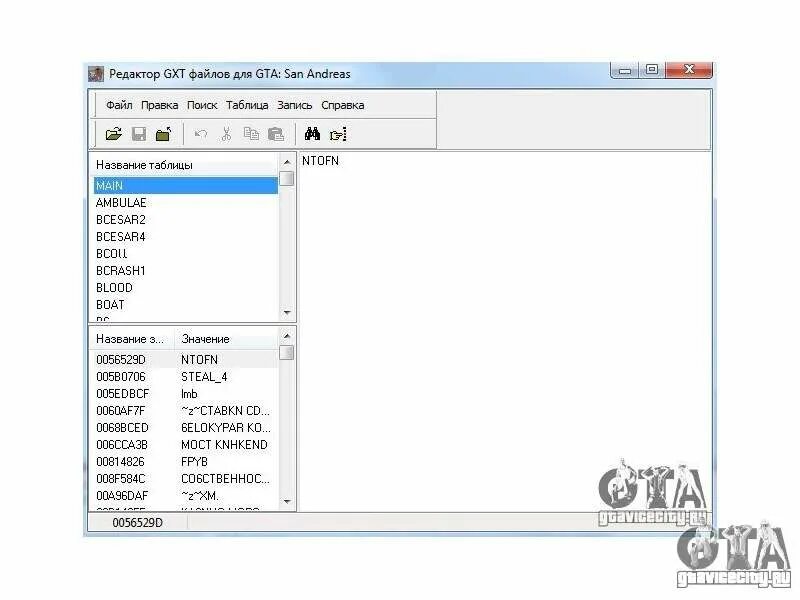800x600 pixels.
Task: Select the MAIN table row
Action: click(x=186, y=185)
